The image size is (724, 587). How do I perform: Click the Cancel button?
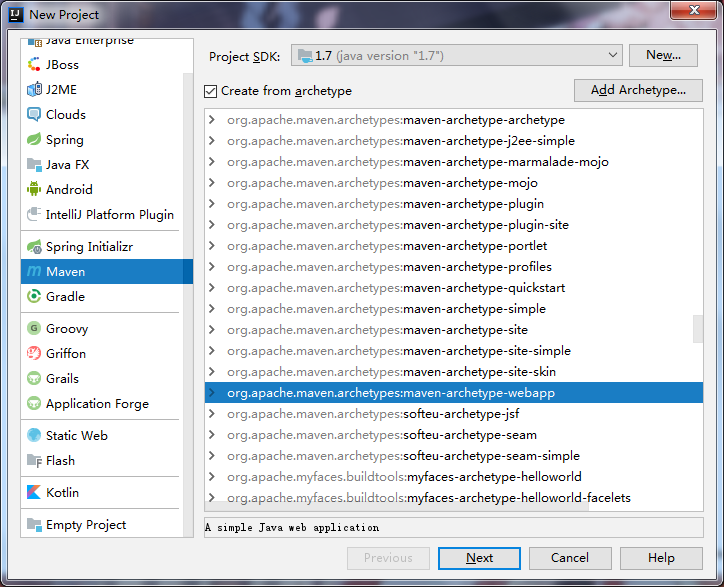tap(570, 558)
